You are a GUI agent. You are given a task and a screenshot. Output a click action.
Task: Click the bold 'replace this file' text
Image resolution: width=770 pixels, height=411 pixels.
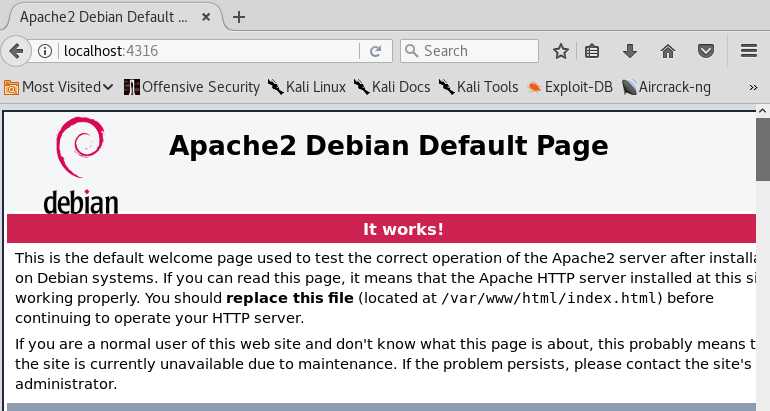pos(290,298)
